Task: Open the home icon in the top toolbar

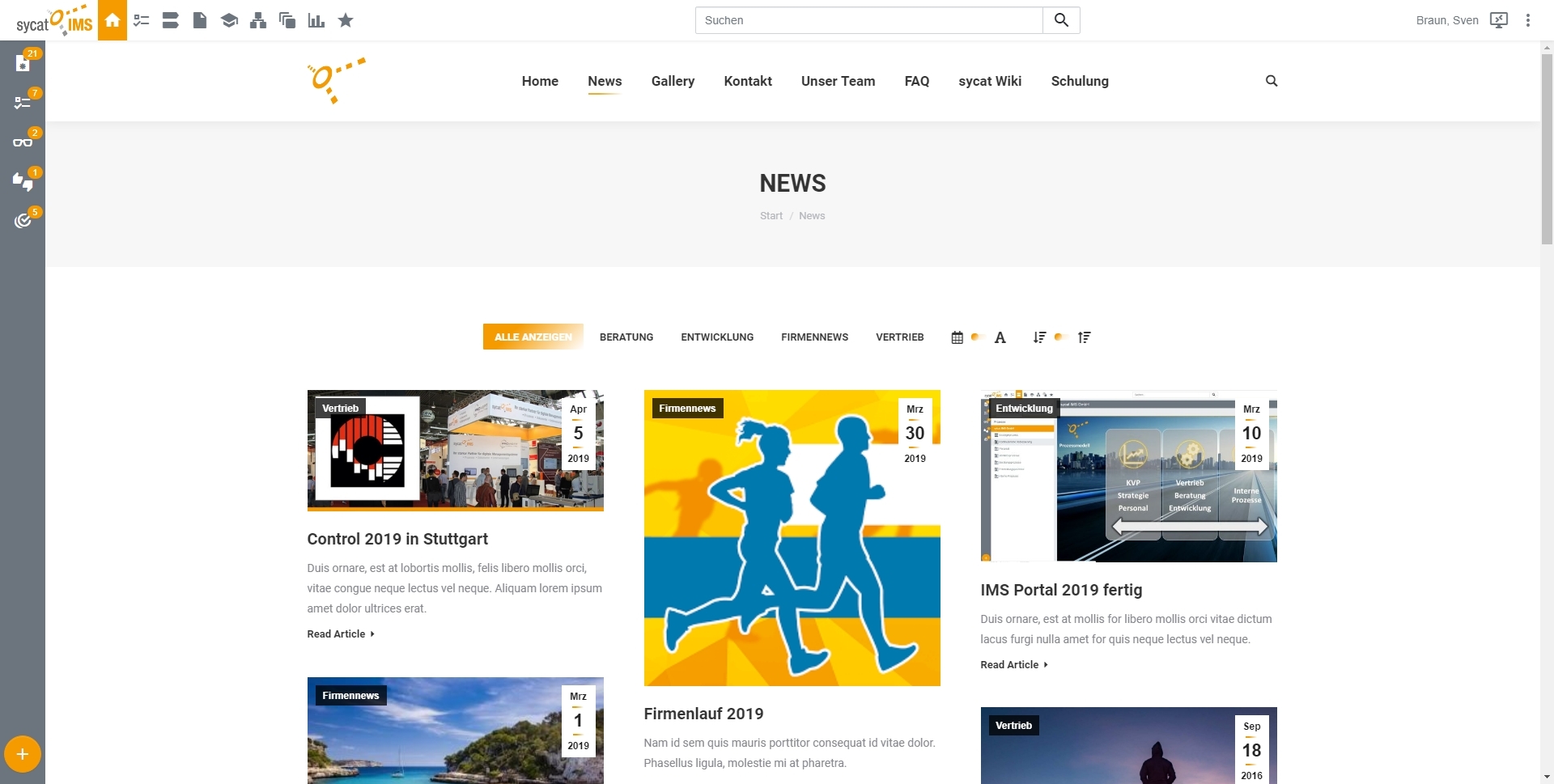Action: click(113, 20)
